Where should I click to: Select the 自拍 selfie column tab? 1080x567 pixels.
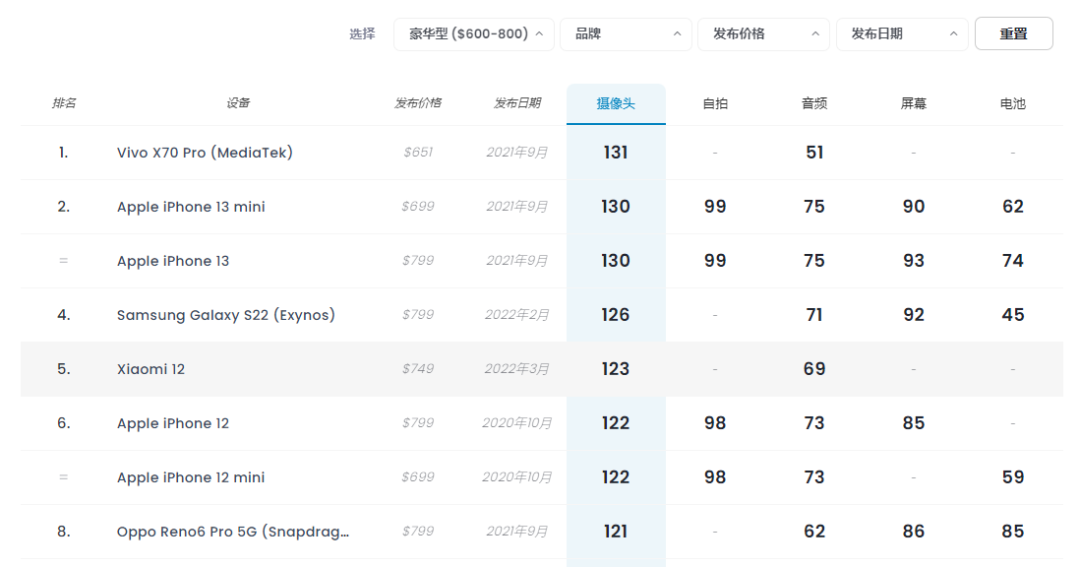click(x=715, y=103)
